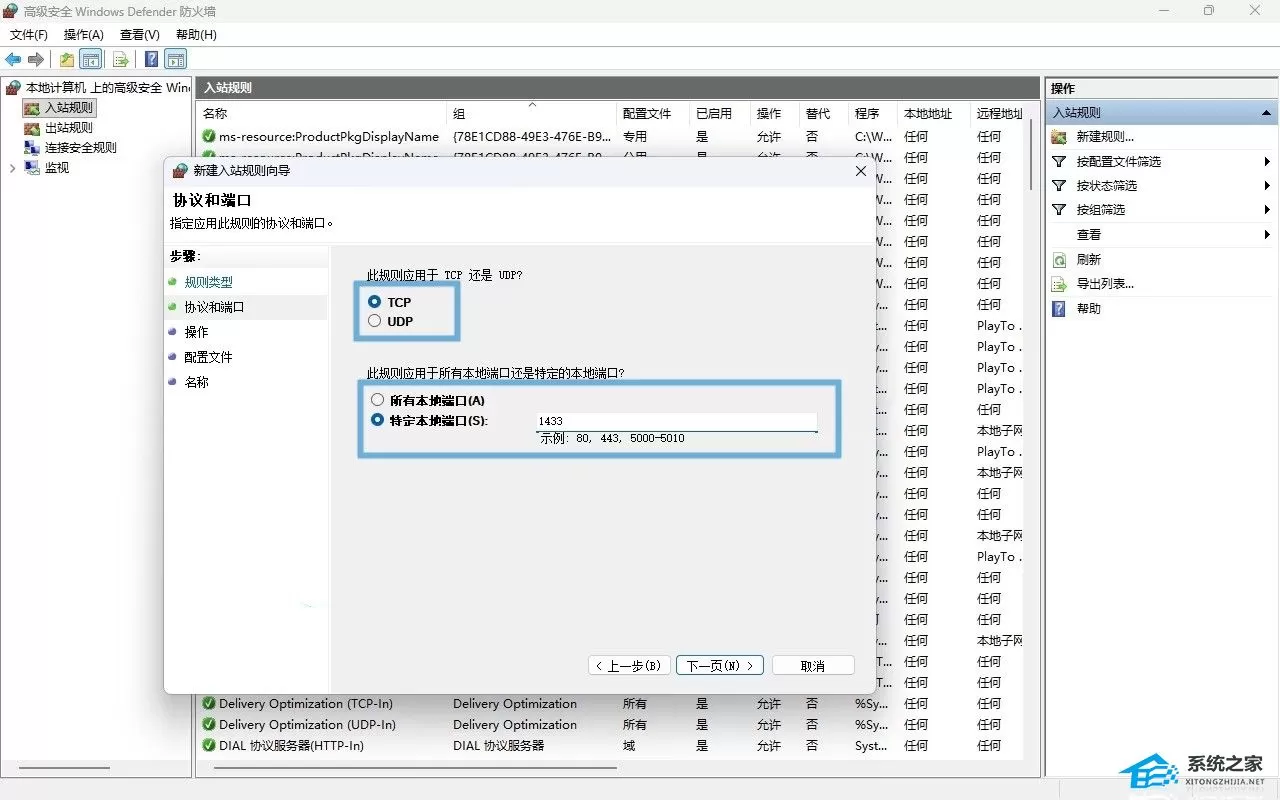The height and width of the screenshot is (800, 1280).
Task: Expand the Monitoring (监视) tree node
Action: (x=12, y=167)
